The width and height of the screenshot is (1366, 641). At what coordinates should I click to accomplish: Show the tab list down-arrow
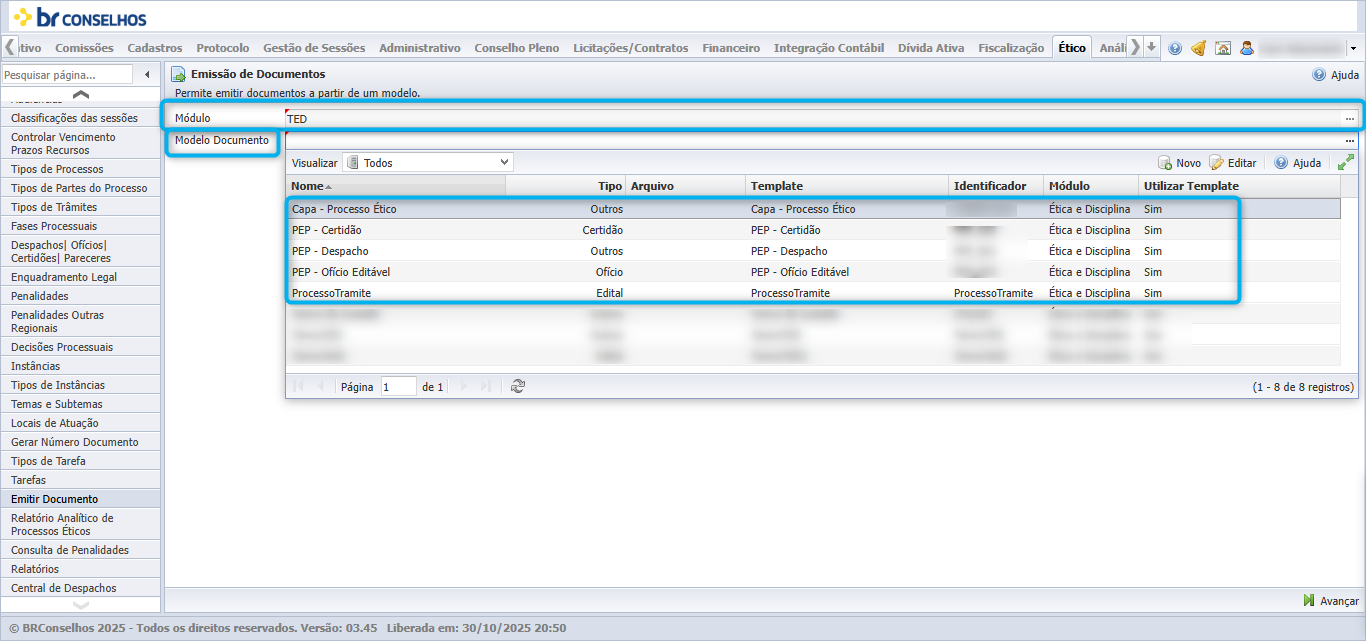(x=1152, y=47)
